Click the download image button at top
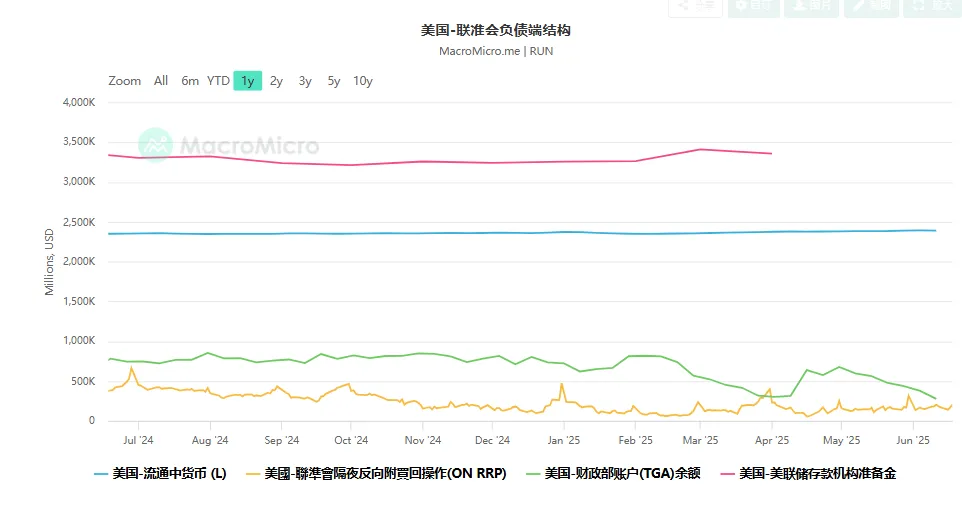 click(811, 6)
